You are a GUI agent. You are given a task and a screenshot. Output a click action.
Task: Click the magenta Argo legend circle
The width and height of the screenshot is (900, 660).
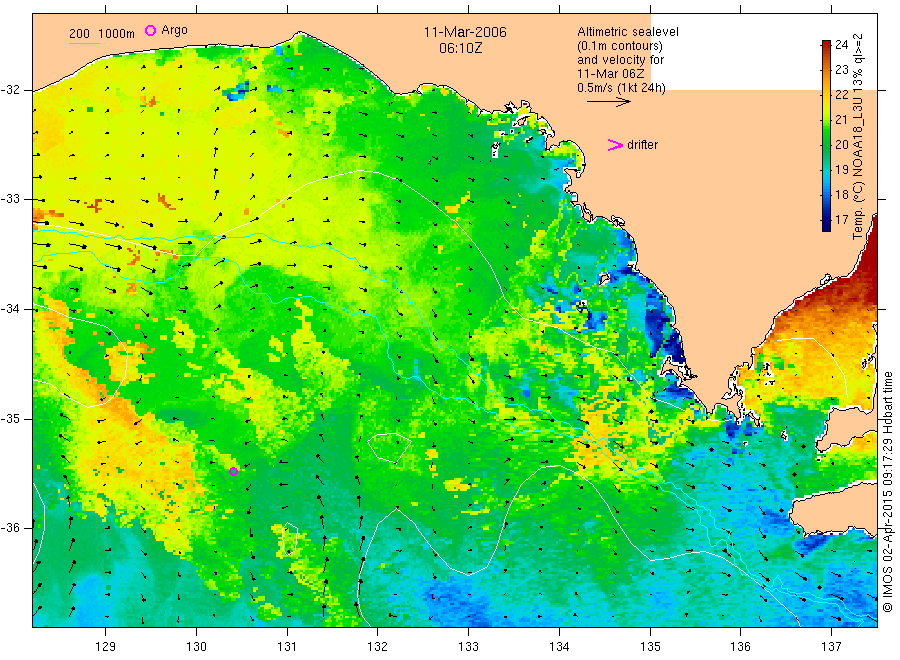click(150, 30)
